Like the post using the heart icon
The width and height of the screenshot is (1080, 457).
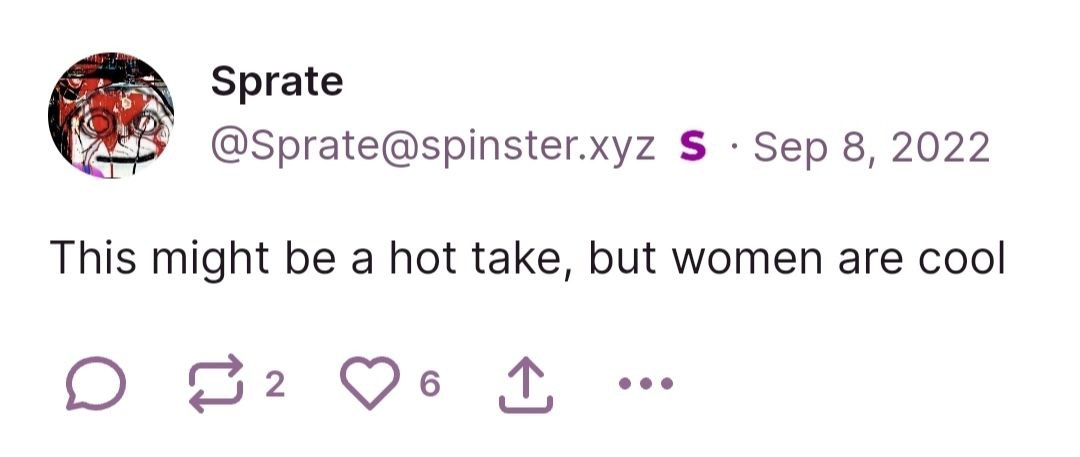coord(371,383)
